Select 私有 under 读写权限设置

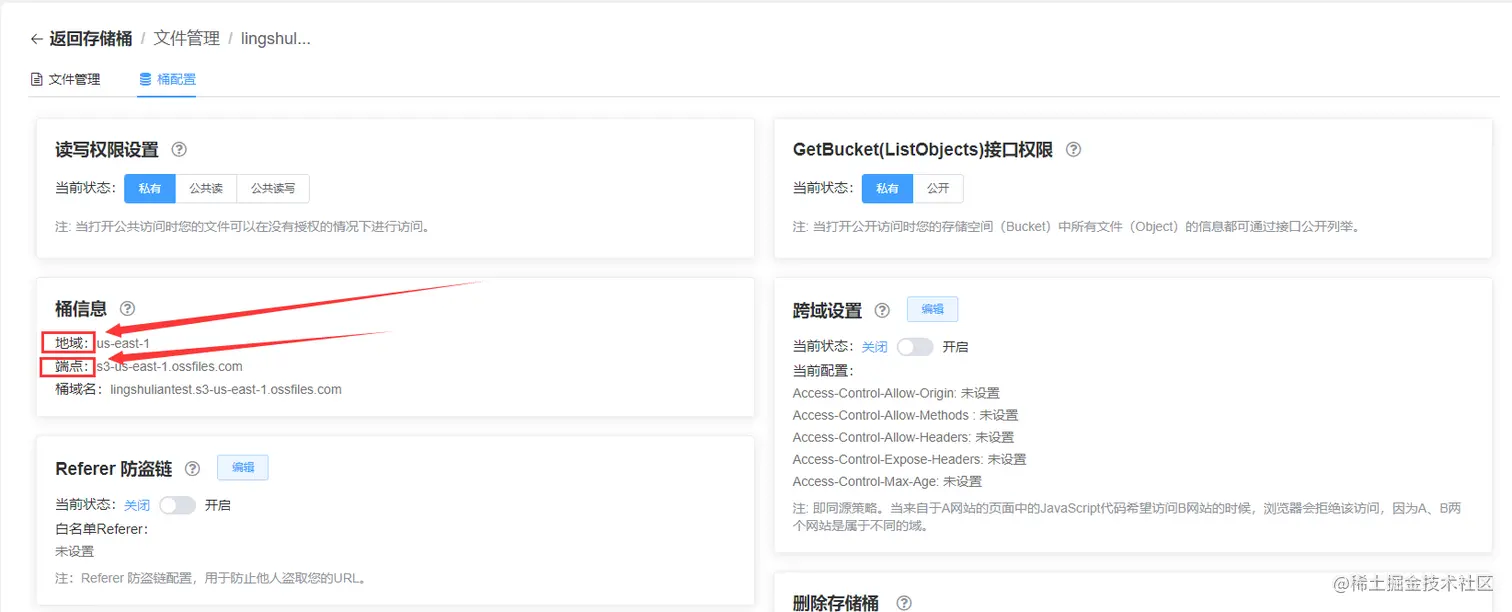(x=150, y=188)
